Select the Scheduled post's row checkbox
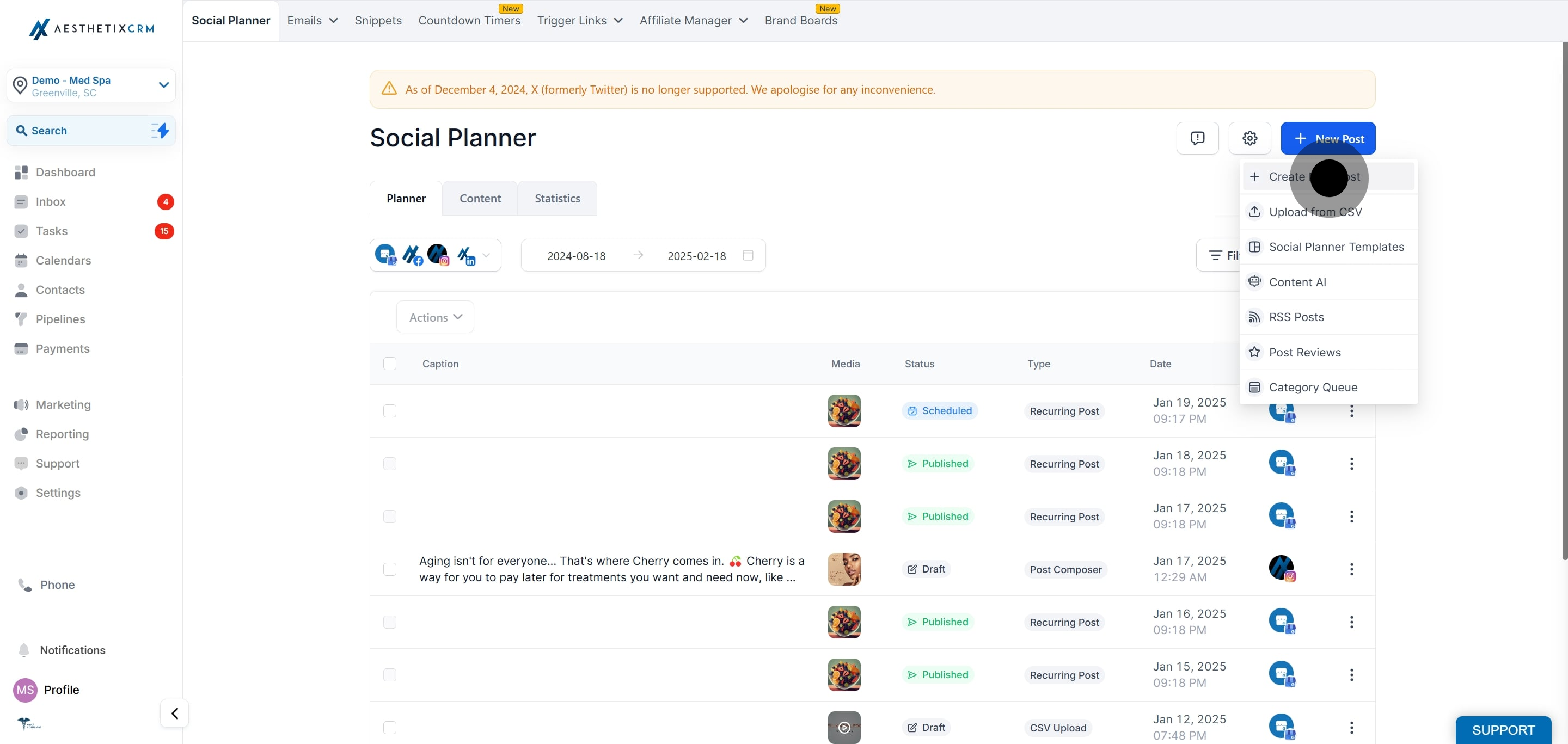The image size is (1568, 744). pos(390,410)
